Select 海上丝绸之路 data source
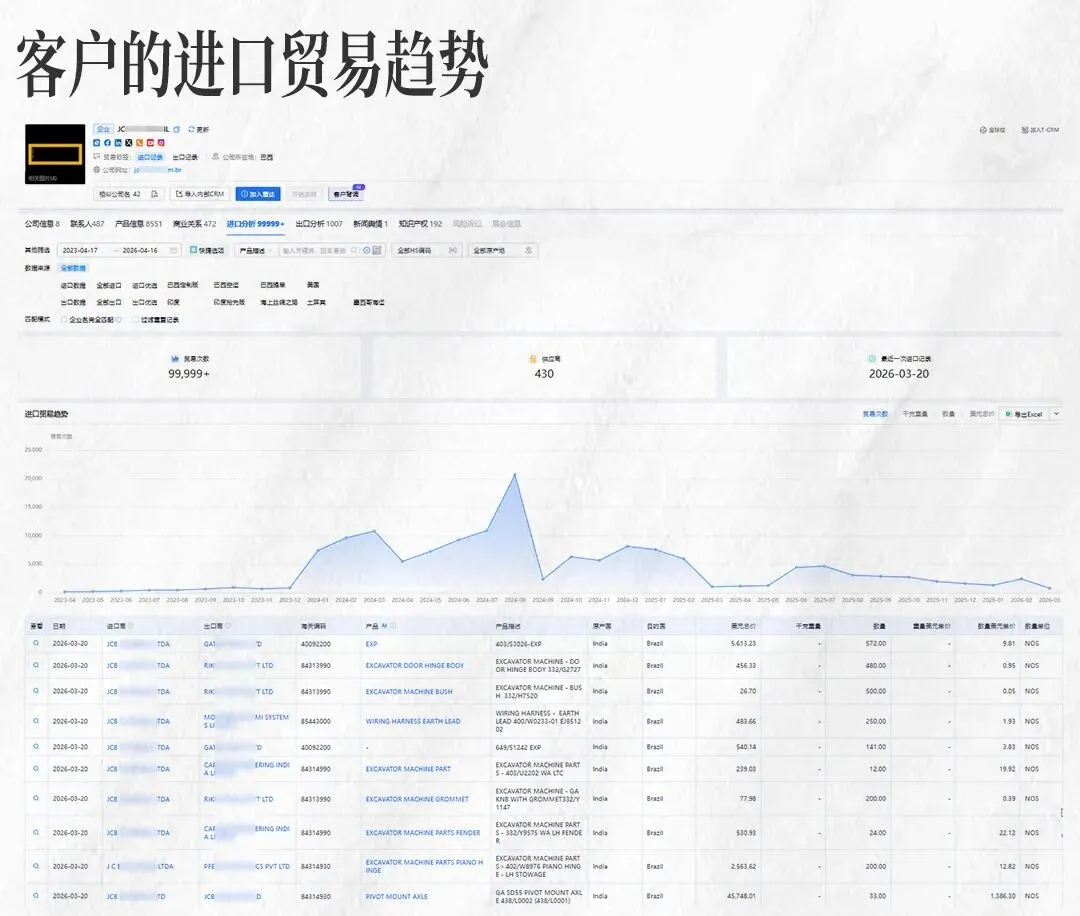The width and height of the screenshot is (1080, 916). coord(279,302)
